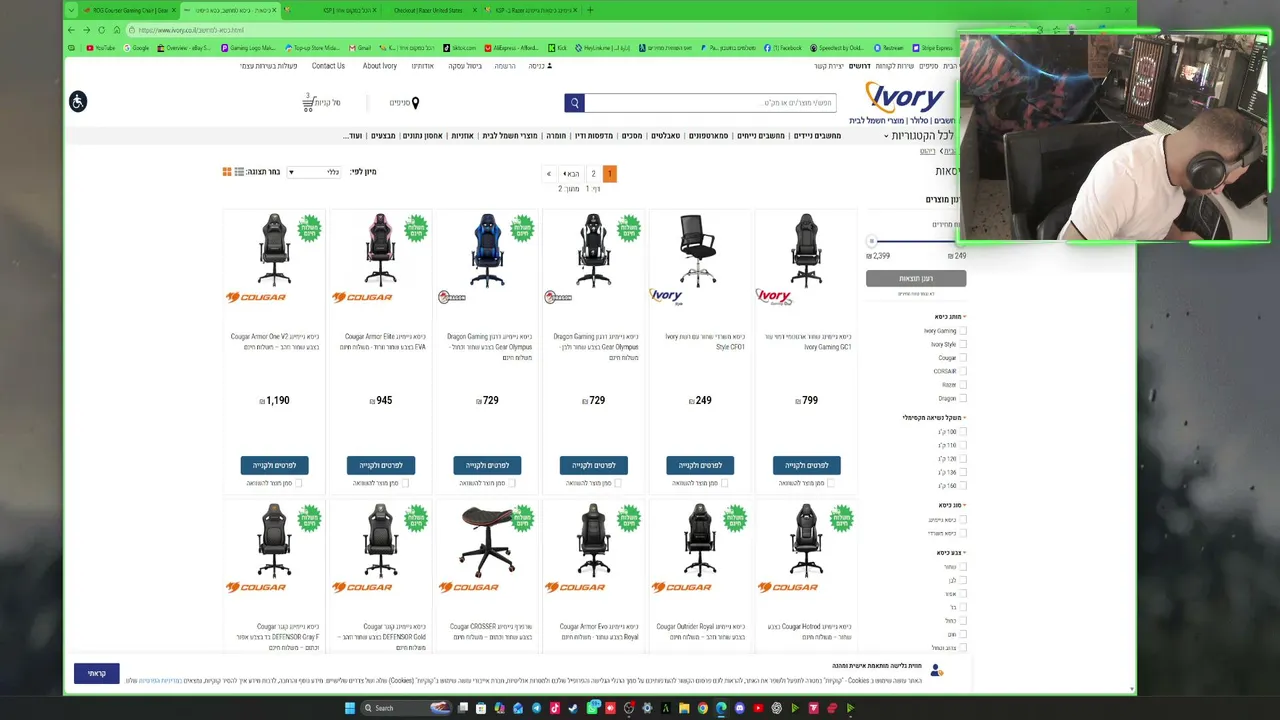This screenshot has height=720, width=1280.
Task: Switch to list view display icon
Action: 239,172
